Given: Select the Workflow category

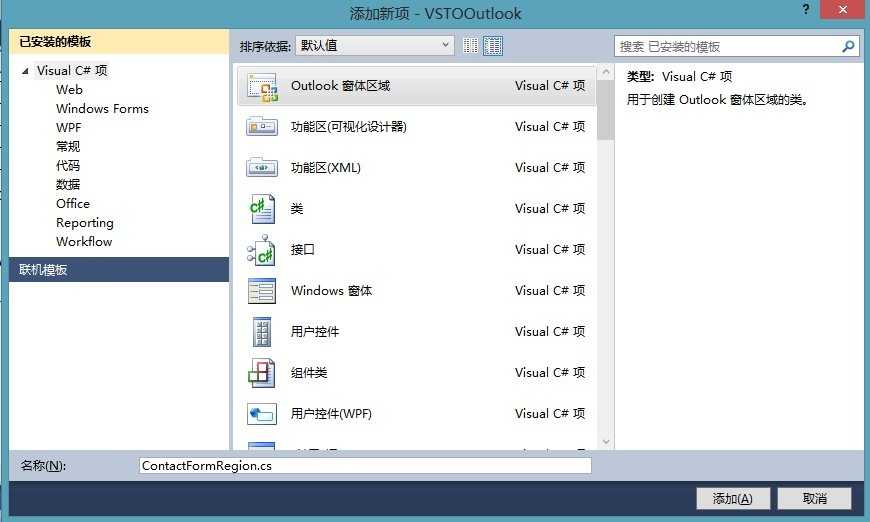Looking at the screenshot, I should pos(84,242).
